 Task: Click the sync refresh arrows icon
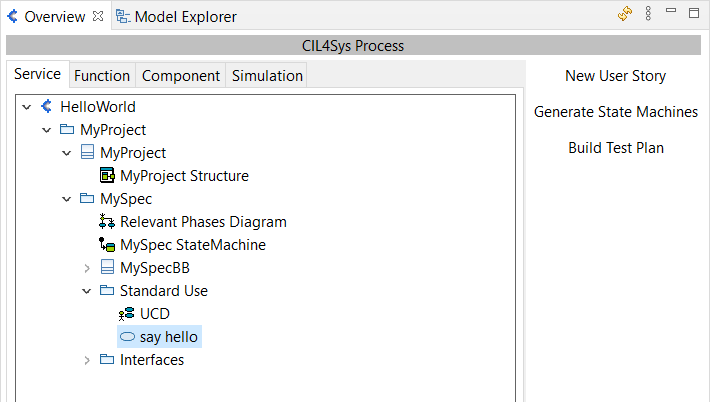coord(625,14)
